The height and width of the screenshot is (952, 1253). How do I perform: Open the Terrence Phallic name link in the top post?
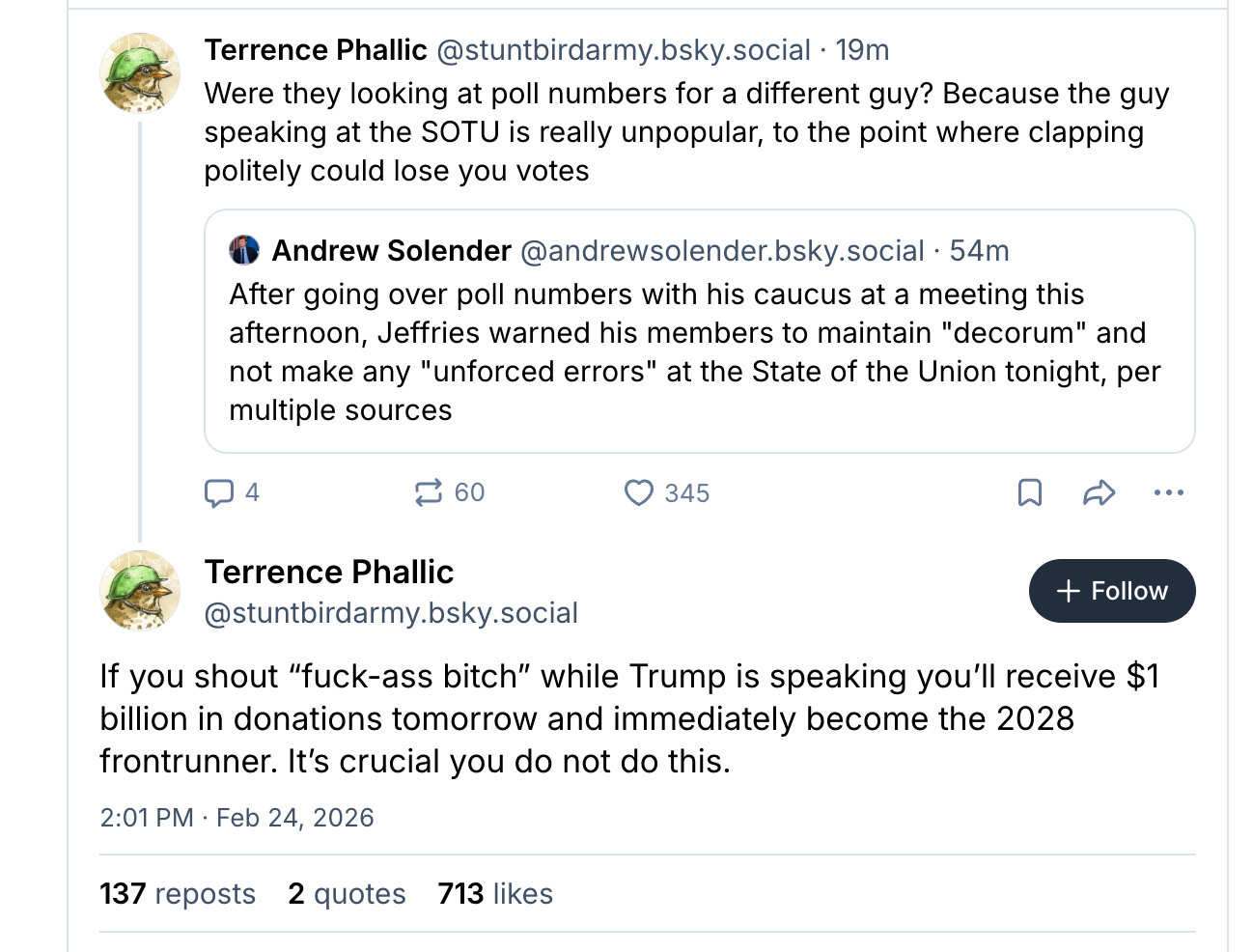click(x=316, y=50)
